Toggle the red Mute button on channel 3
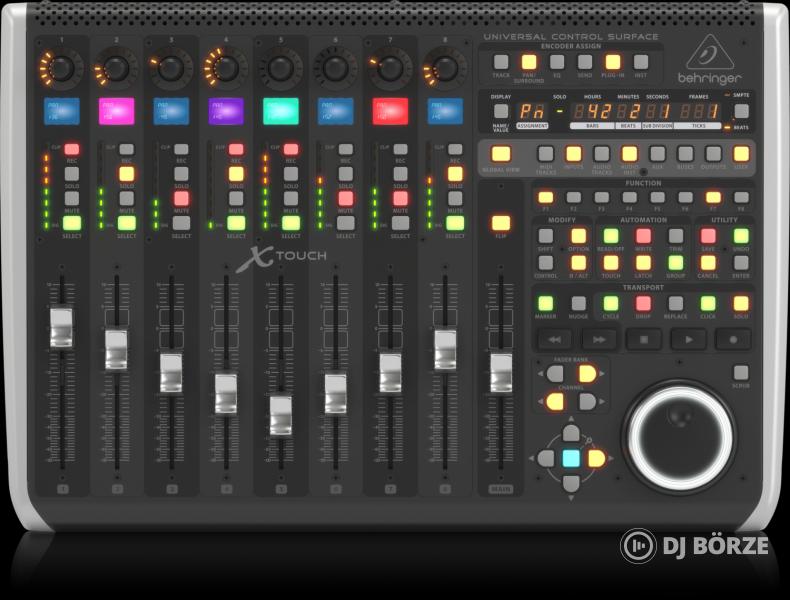Screen dimensions: 790x600 click(181, 198)
